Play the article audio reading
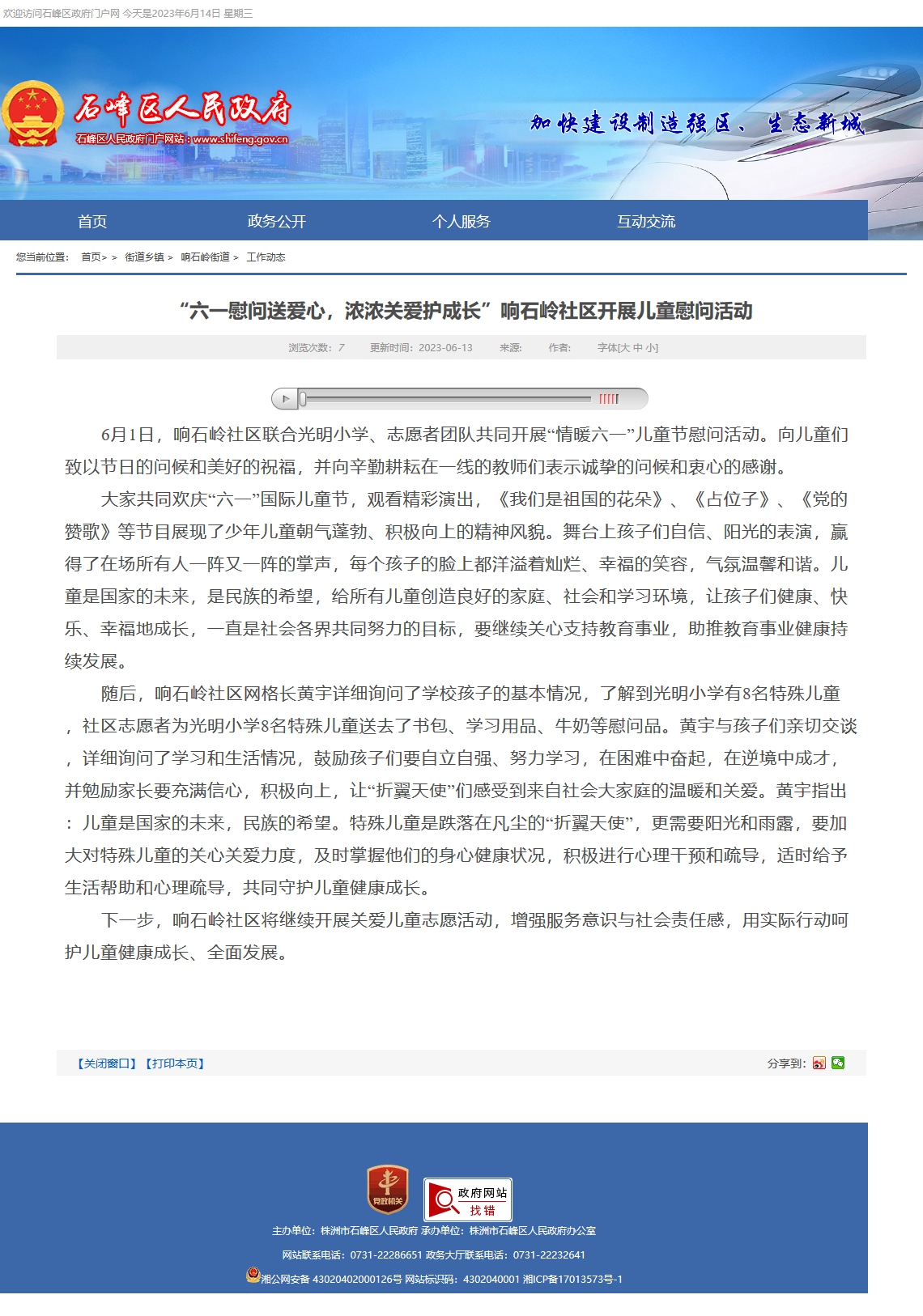The image size is (923, 1316). click(x=284, y=399)
